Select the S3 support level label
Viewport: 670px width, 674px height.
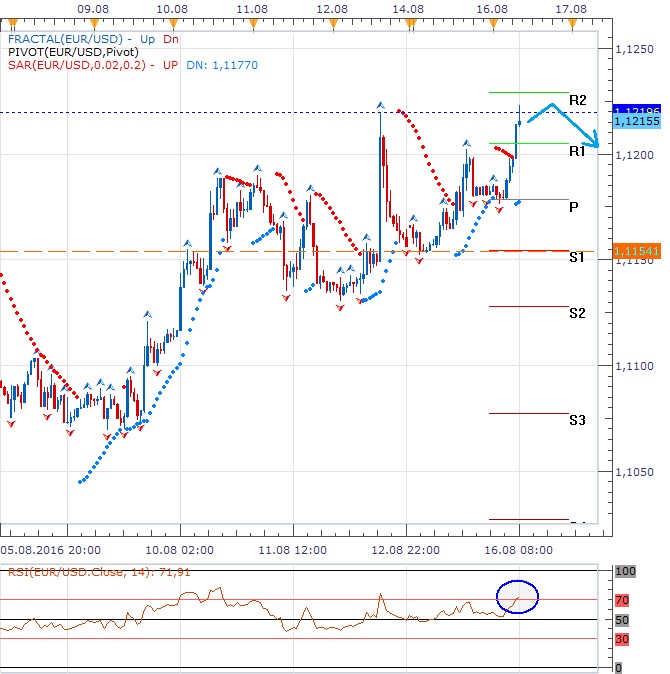(x=577, y=420)
